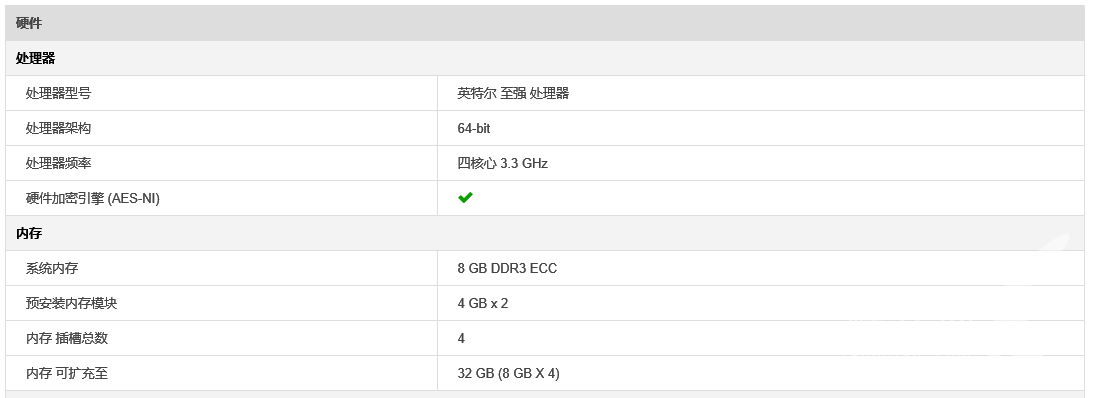Click the green AES-NI checkmark icon

466,198
